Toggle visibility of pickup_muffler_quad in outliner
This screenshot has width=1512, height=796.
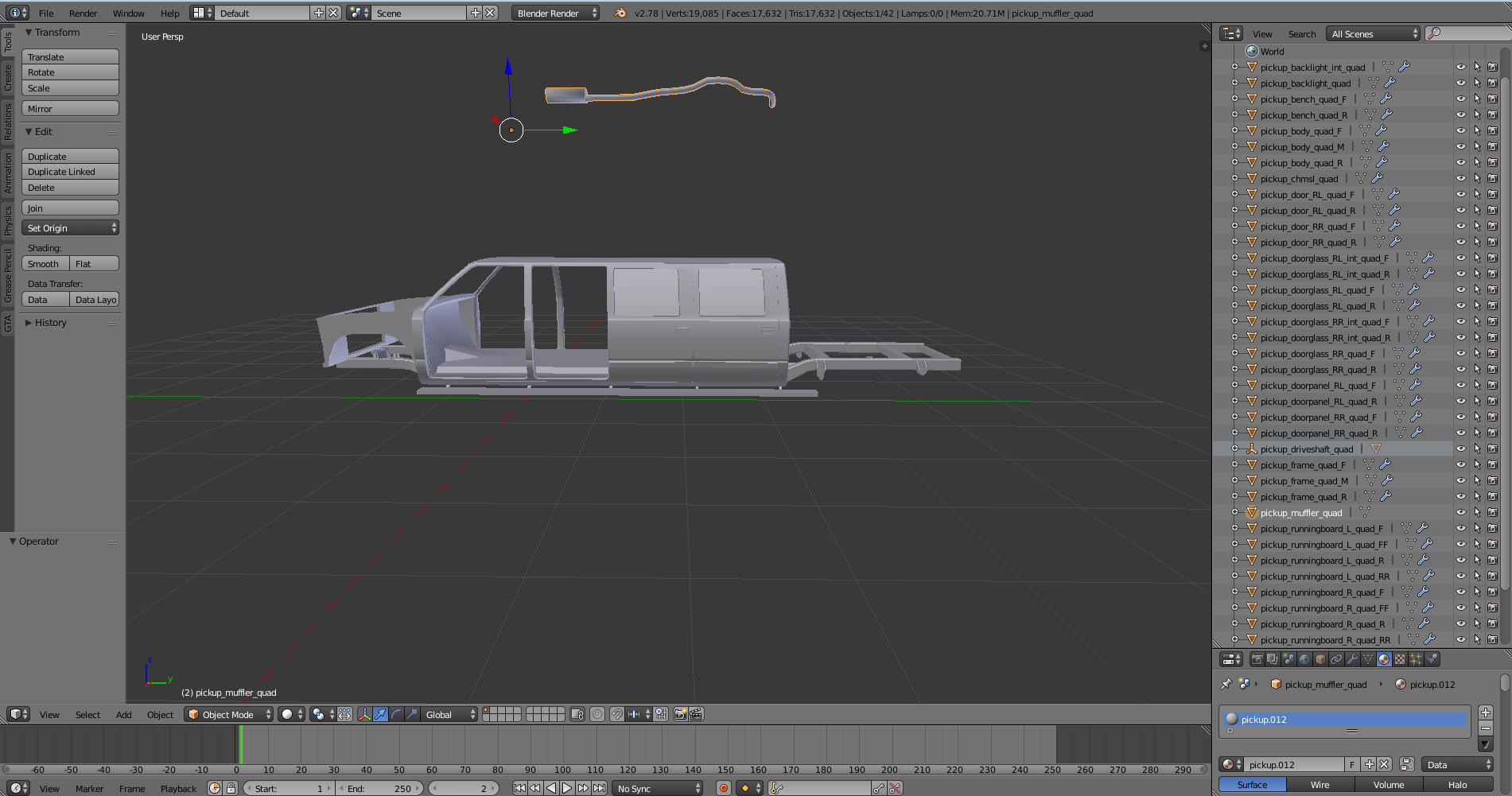tap(1460, 513)
